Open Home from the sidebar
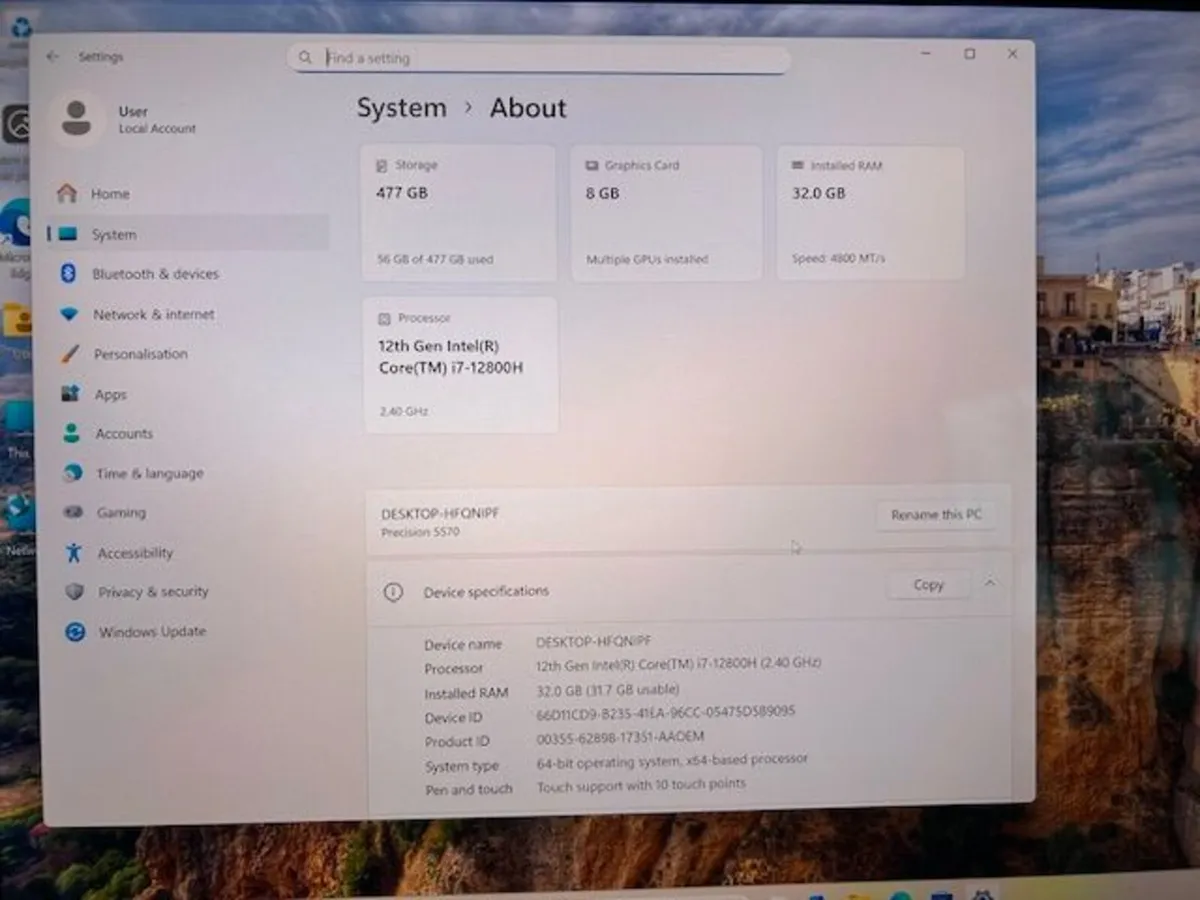 pos(110,193)
